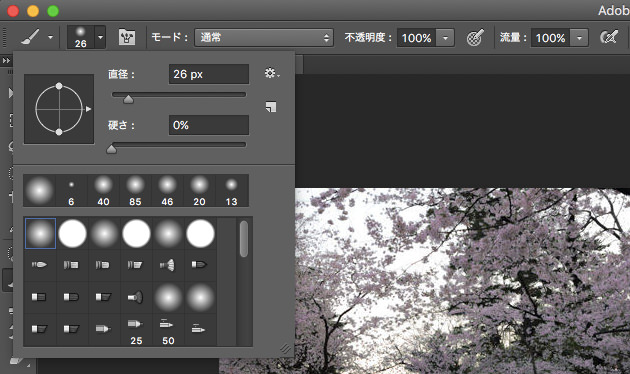Click the 硬さ slider handle
The image size is (630, 374).
point(111,149)
